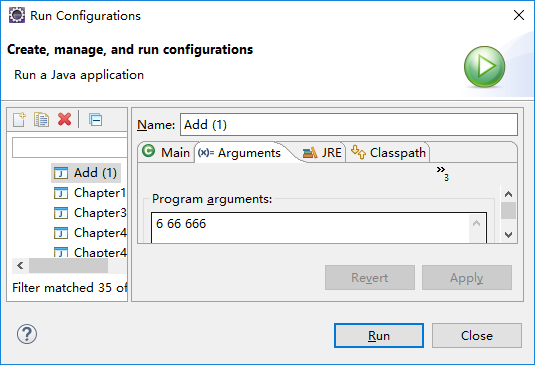Click the configuration list scroll left arrow
The width and height of the screenshot is (535, 365).
coord(20,265)
